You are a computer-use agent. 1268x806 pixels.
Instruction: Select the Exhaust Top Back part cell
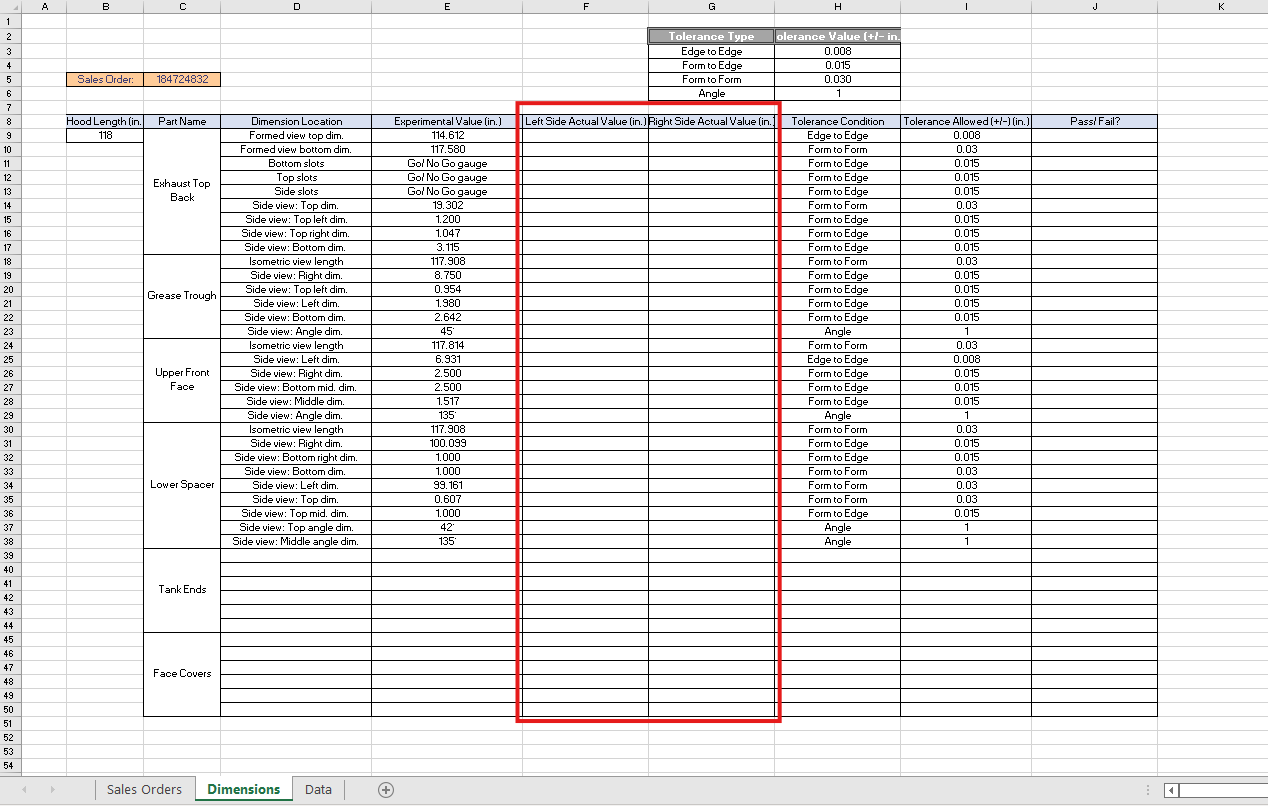tap(182, 191)
